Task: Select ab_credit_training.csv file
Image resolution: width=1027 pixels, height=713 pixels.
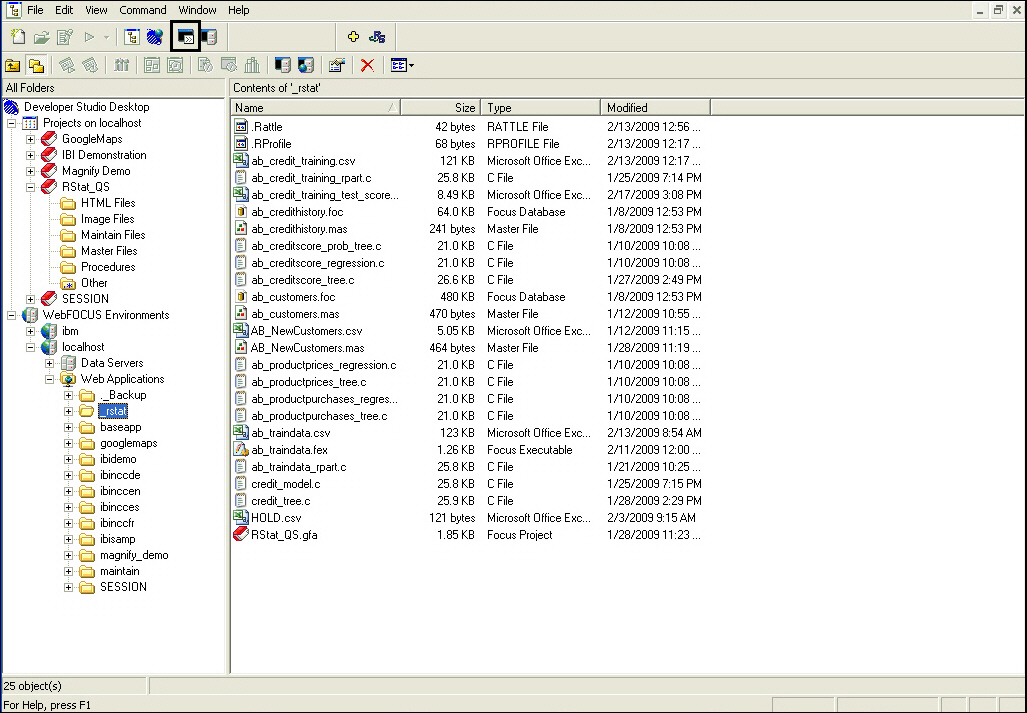Action: [303, 161]
